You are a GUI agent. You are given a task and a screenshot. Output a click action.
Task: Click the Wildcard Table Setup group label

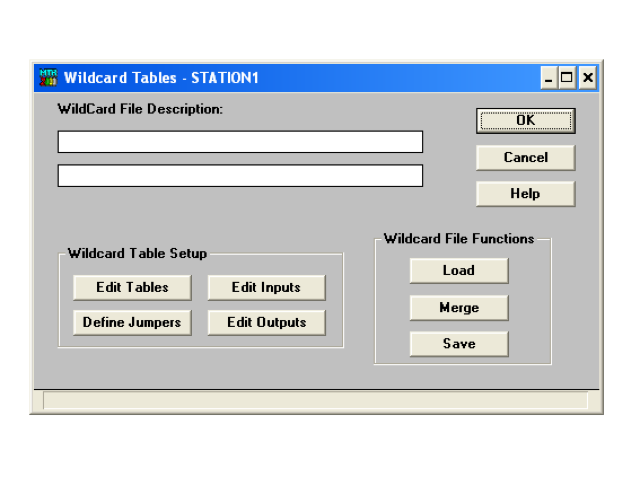point(137,254)
